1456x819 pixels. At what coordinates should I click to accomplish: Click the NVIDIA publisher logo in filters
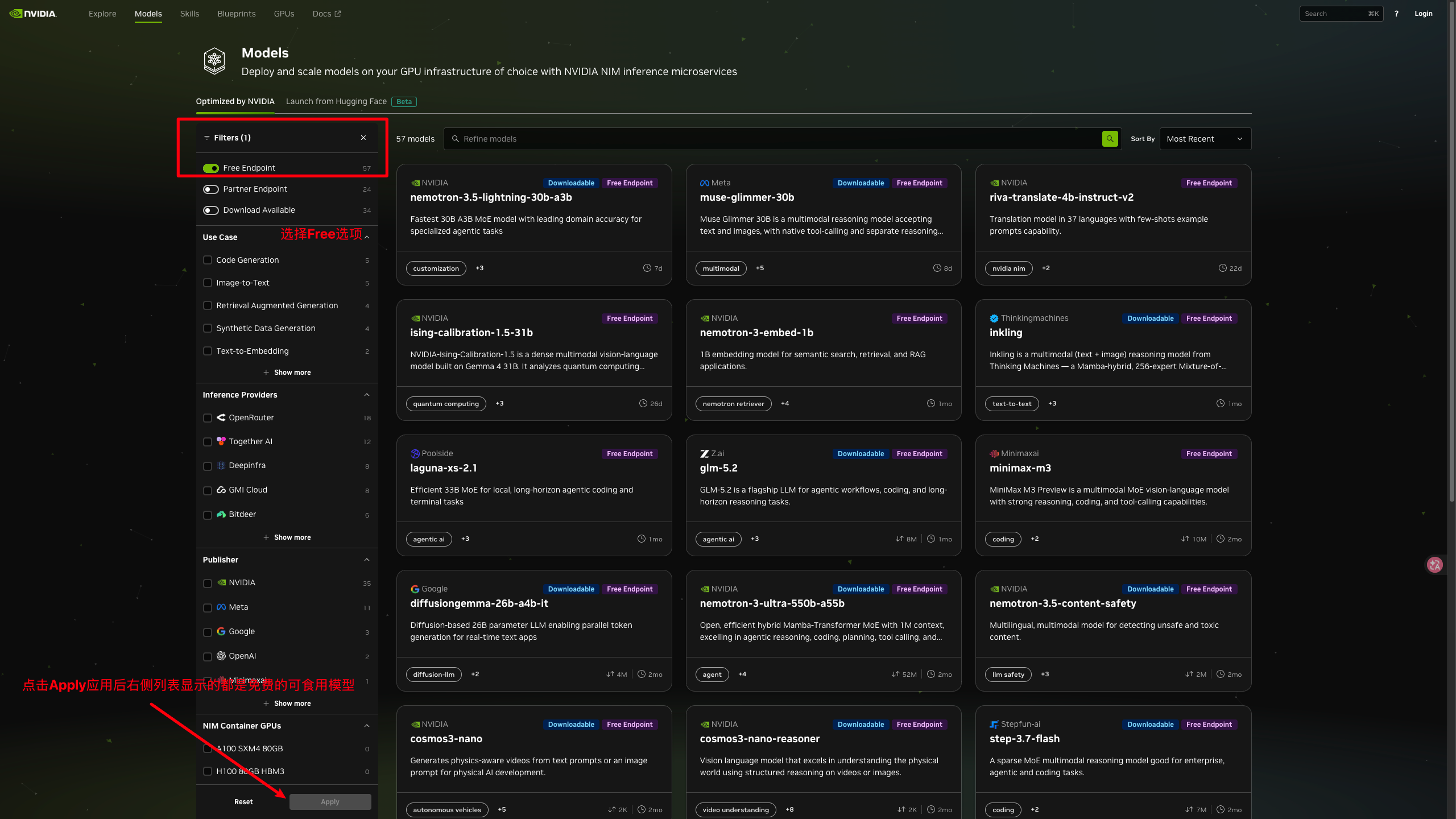(221, 582)
